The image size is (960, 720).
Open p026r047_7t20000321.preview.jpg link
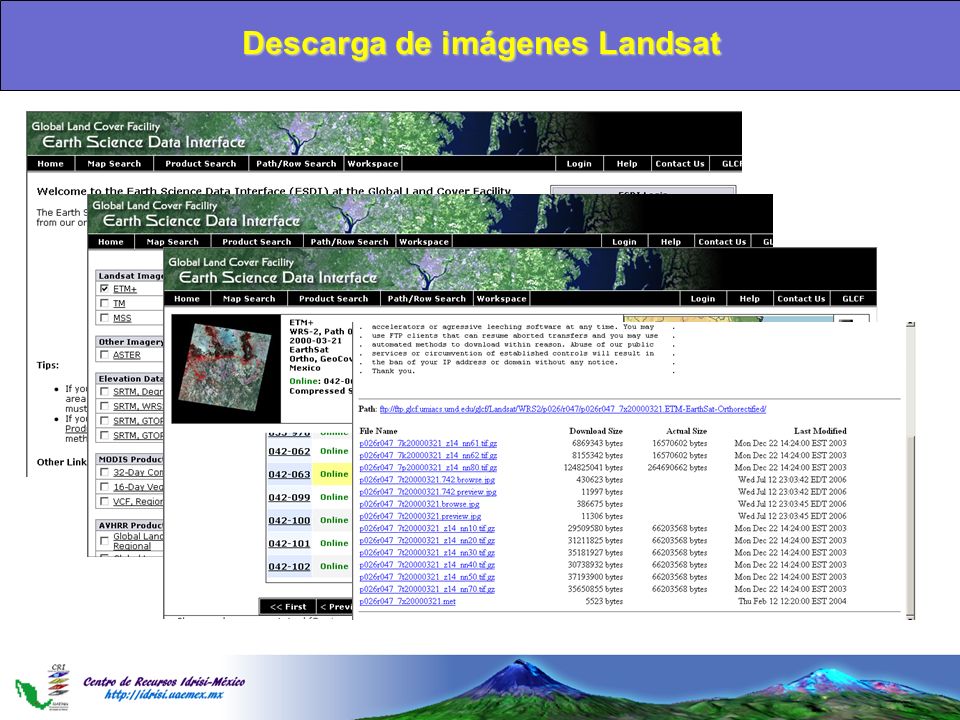(x=420, y=517)
